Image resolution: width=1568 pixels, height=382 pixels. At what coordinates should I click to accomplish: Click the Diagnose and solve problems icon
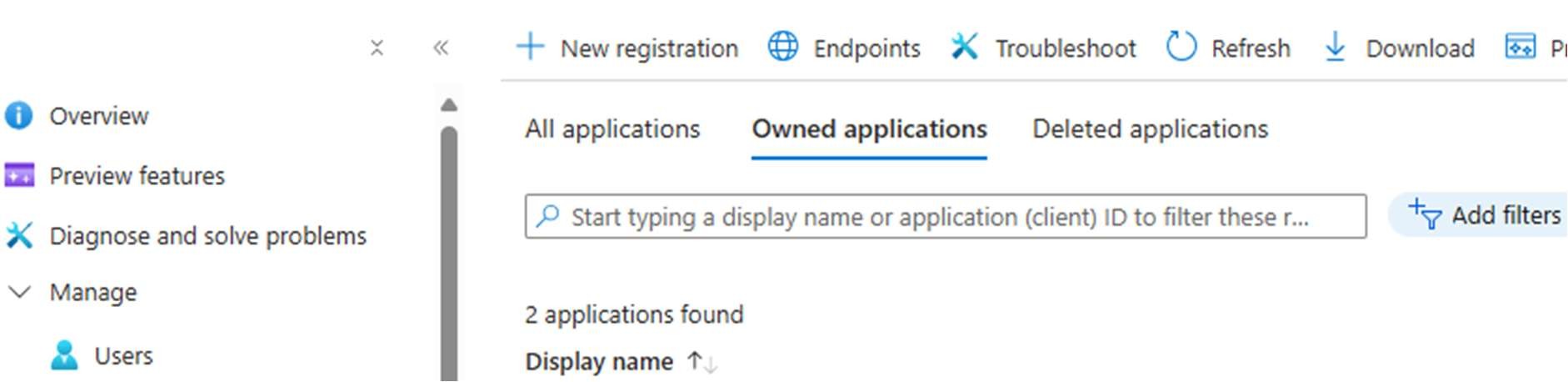(18, 236)
